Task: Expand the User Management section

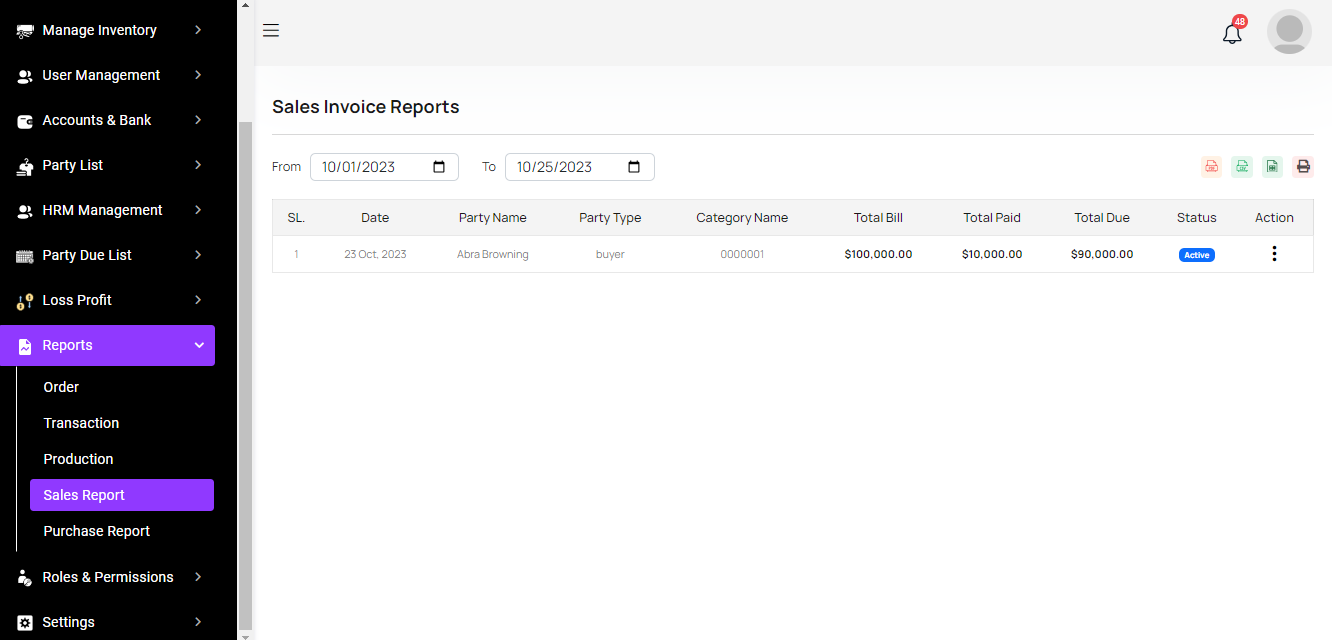Action: point(108,75)
